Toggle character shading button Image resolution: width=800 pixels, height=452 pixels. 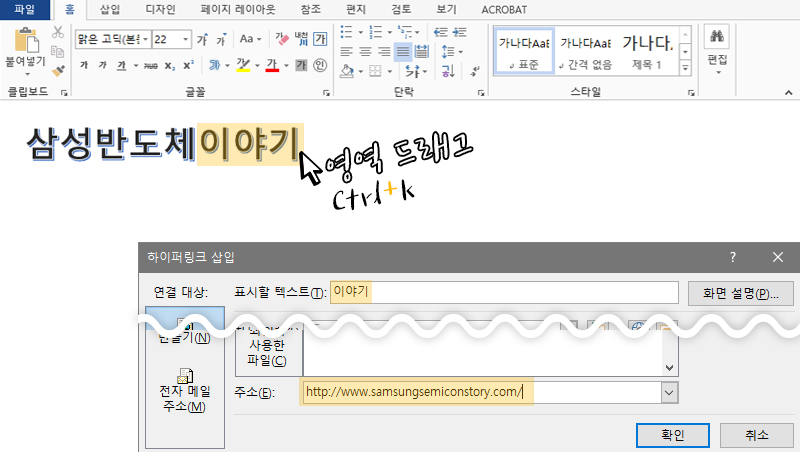pos(302,65)
